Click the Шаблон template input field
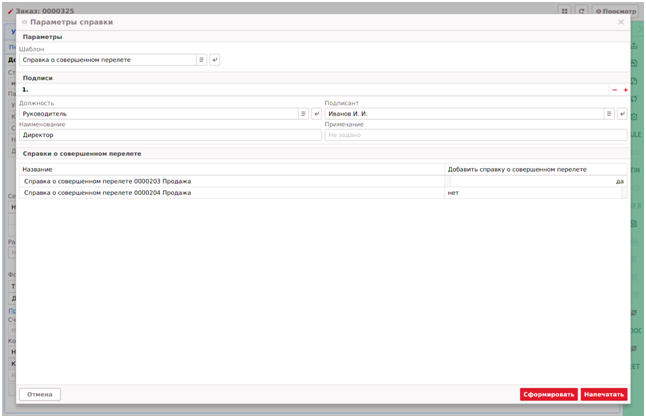 [x=107, y=60]
